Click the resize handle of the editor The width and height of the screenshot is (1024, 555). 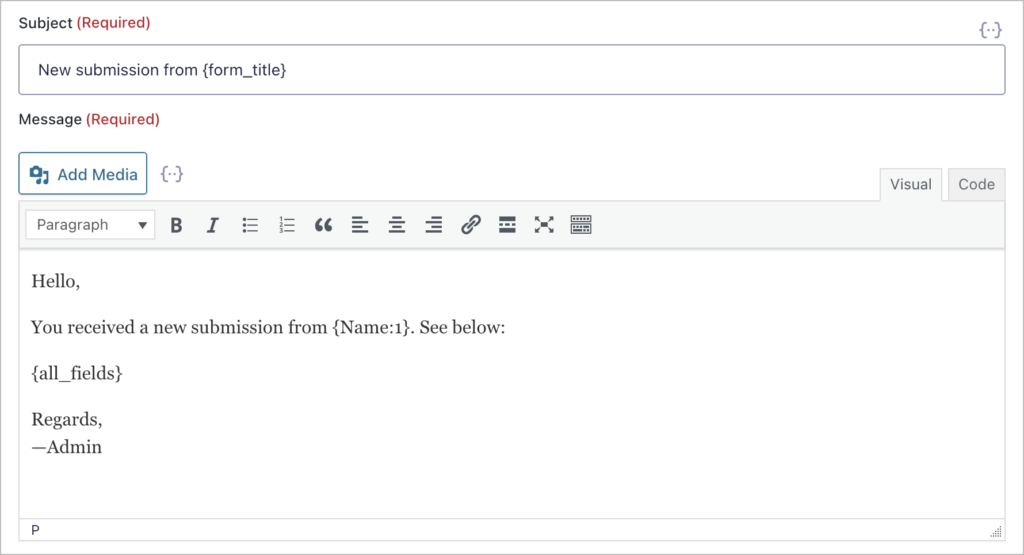tap(996, 531)
